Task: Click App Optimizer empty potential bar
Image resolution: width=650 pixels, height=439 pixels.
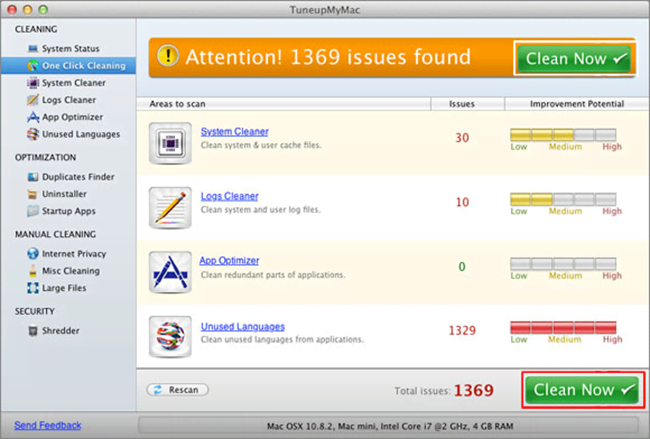Action: pyautogui.click(x=563, y=264)
